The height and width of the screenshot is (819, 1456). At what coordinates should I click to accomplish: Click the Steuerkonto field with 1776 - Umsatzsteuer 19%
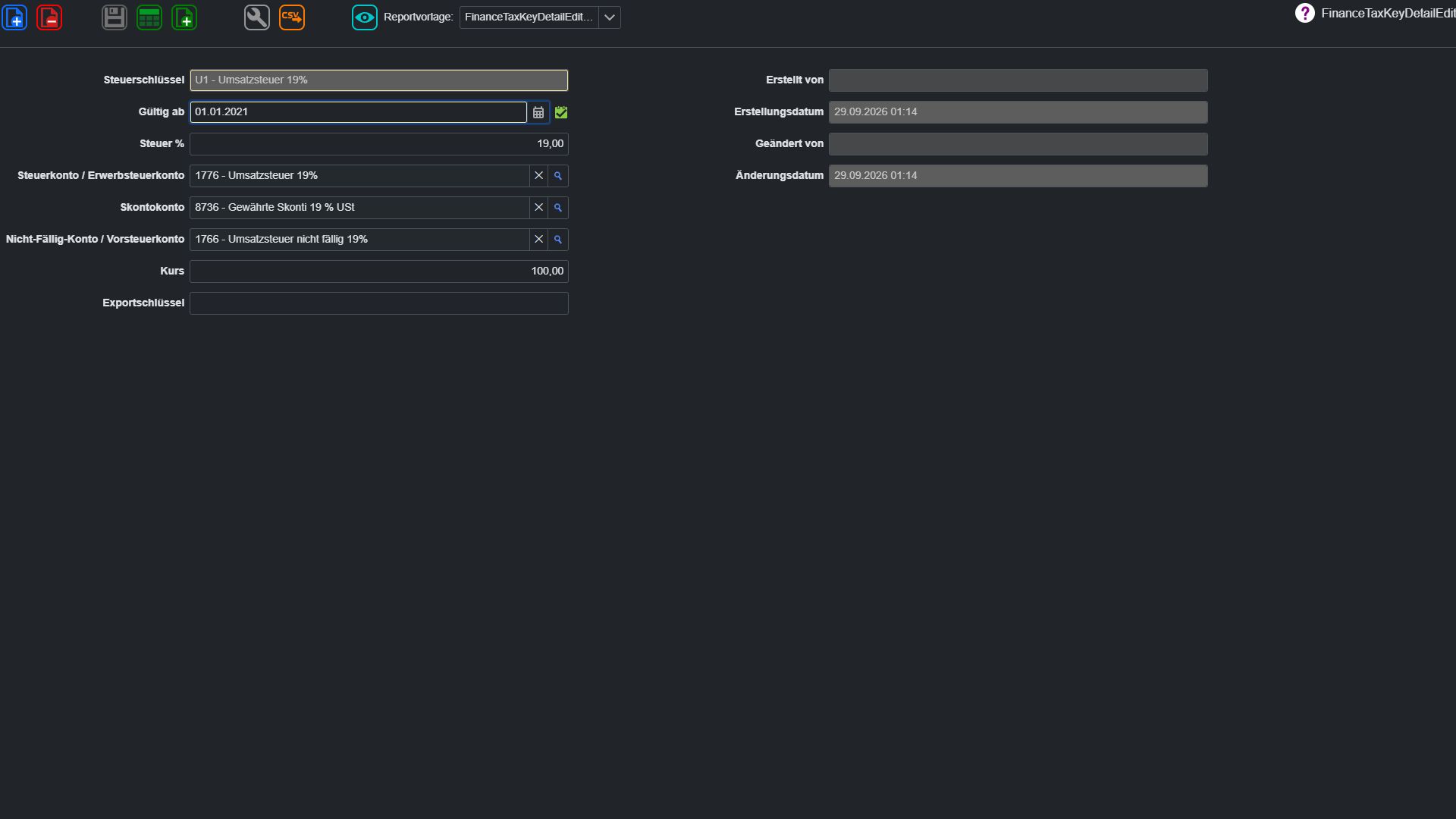(x=359, y=176)
